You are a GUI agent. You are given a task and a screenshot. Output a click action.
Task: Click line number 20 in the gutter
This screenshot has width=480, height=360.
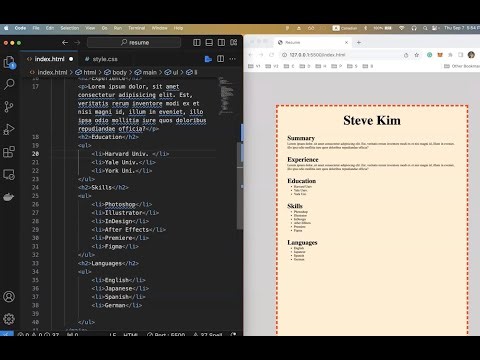click(35, 154)
